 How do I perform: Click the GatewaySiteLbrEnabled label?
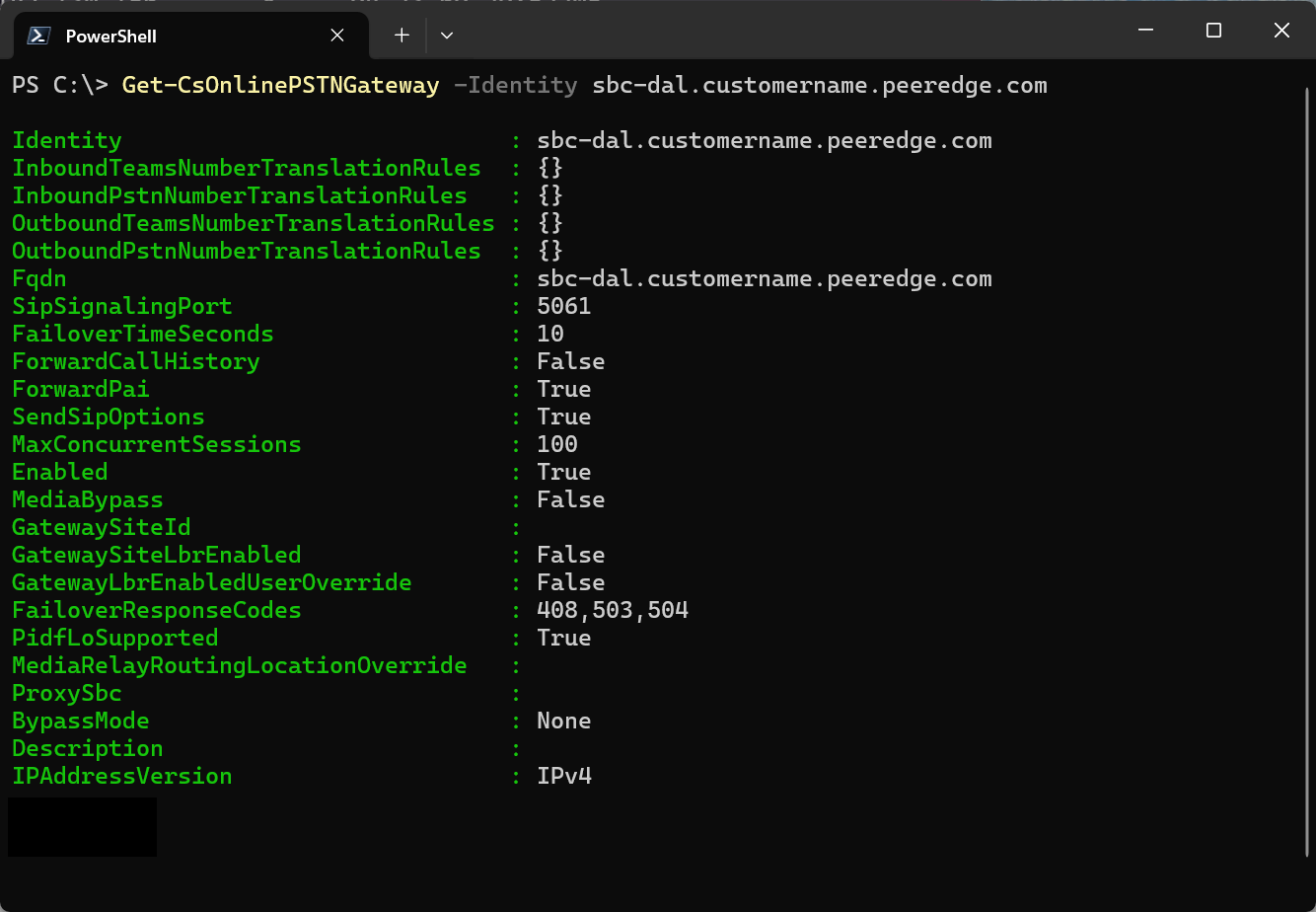(x=157, y=555)
